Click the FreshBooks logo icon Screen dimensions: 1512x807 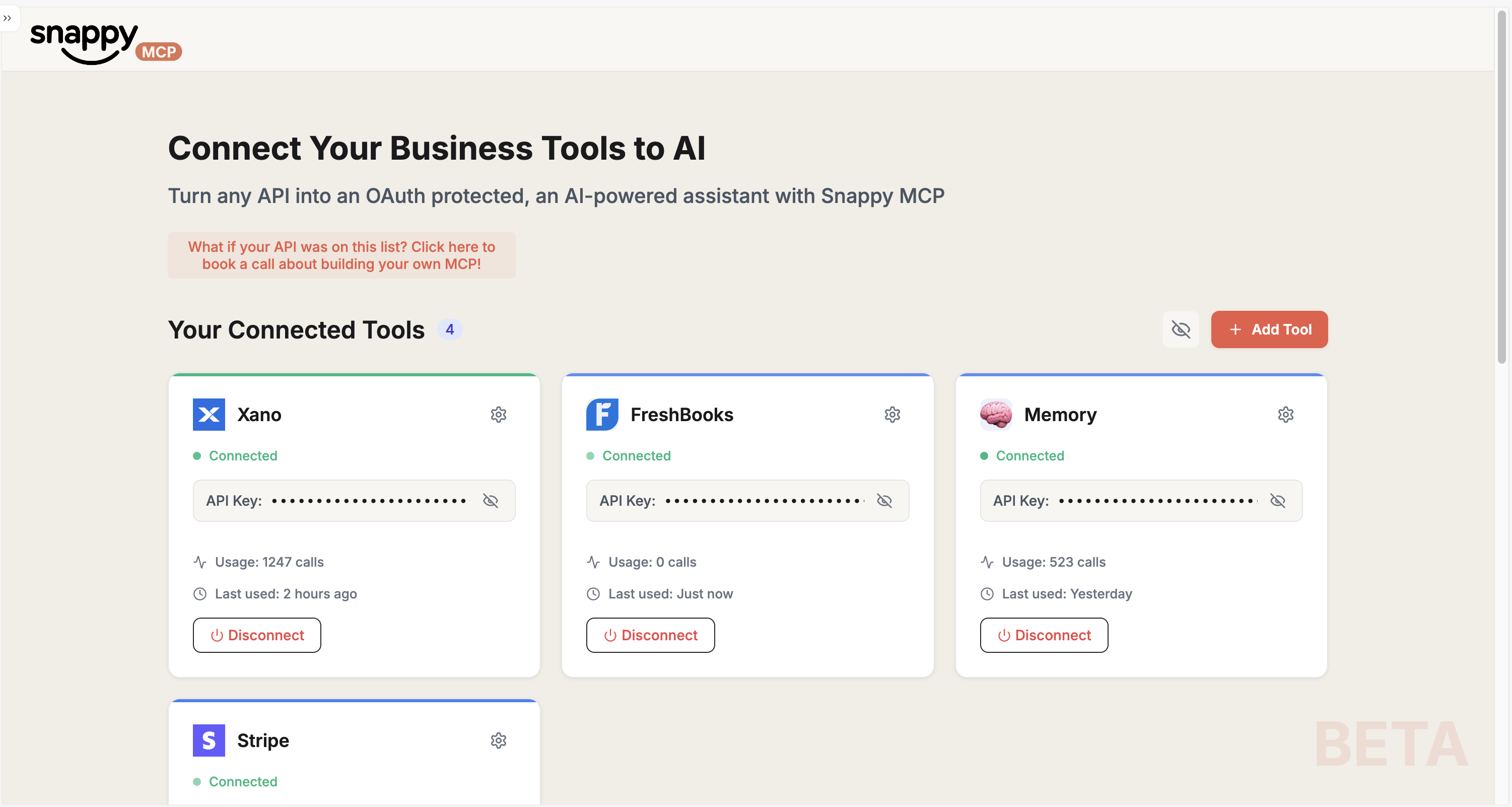(x=602, y=415)
